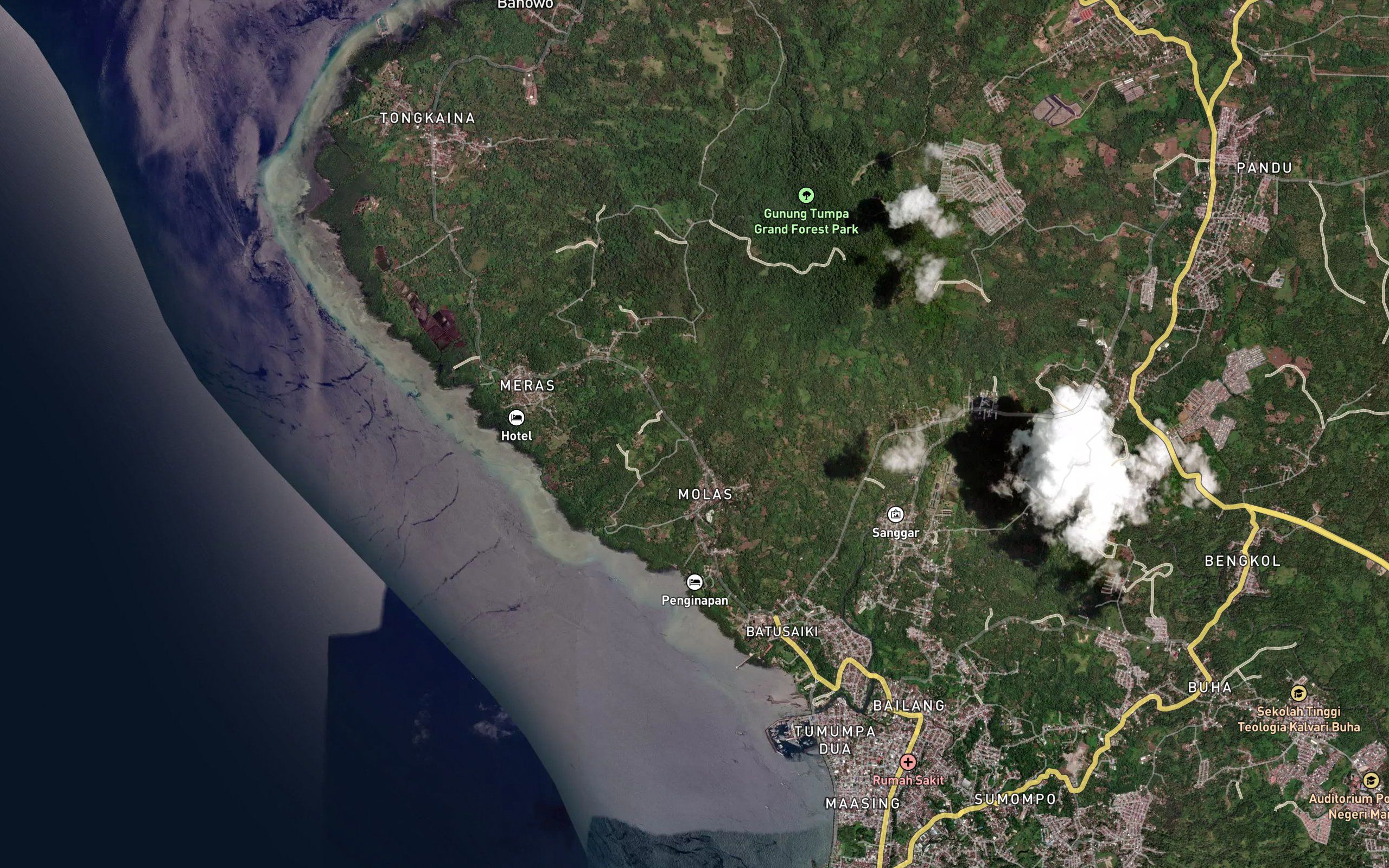Click the Penginapan text label

tap(694, 601)
